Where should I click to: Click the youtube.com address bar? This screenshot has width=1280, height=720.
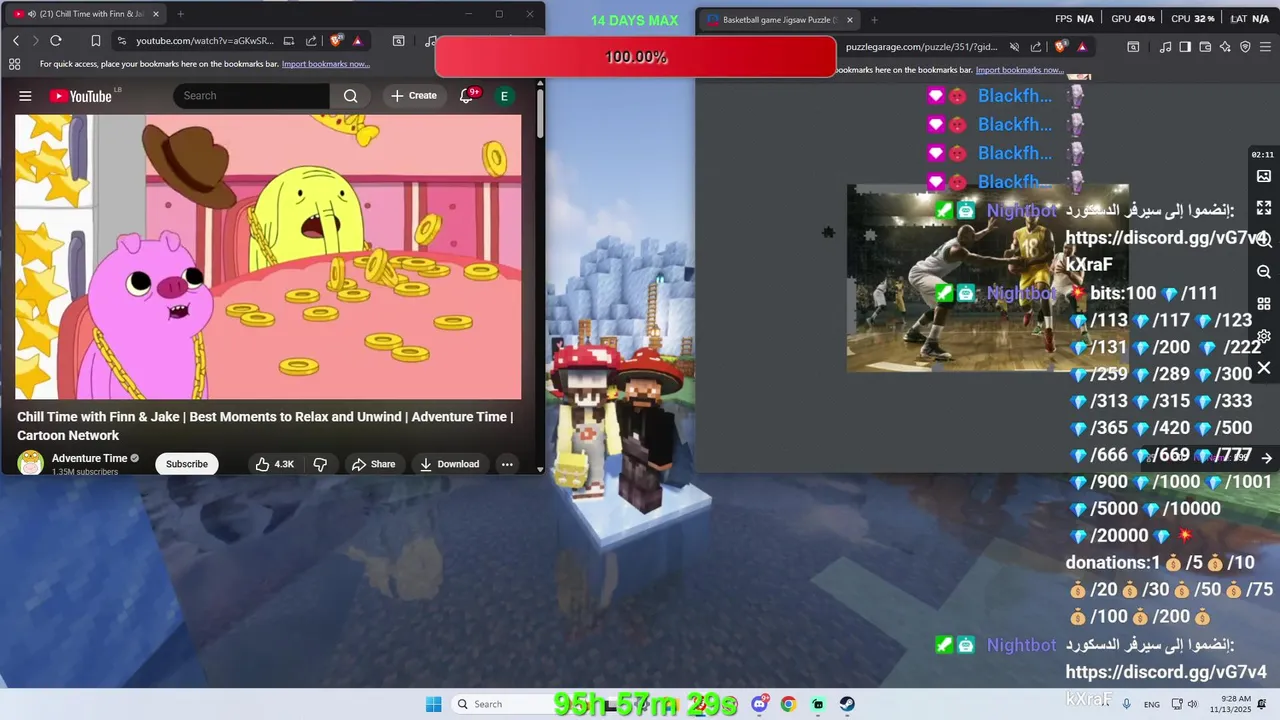pos(205,41)
